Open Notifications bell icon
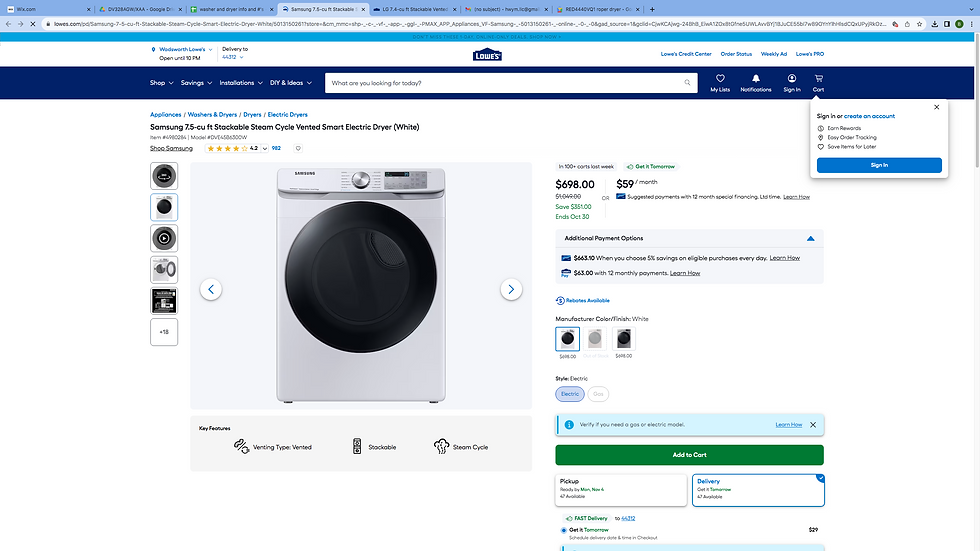The image size is (980, 551). click(x=756, y=80)
